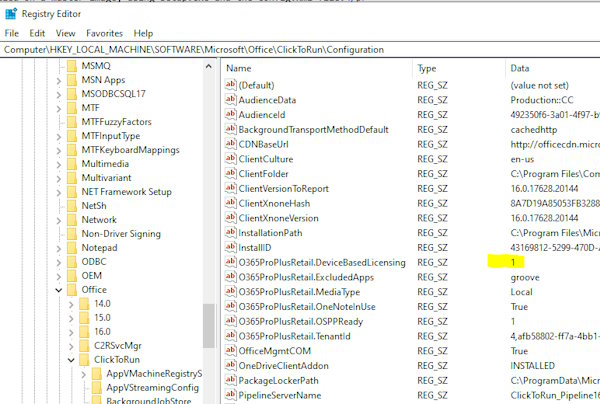Select the MSODBCSQL17 folder icon
The image size is (600, 404).
pos(72,94)
